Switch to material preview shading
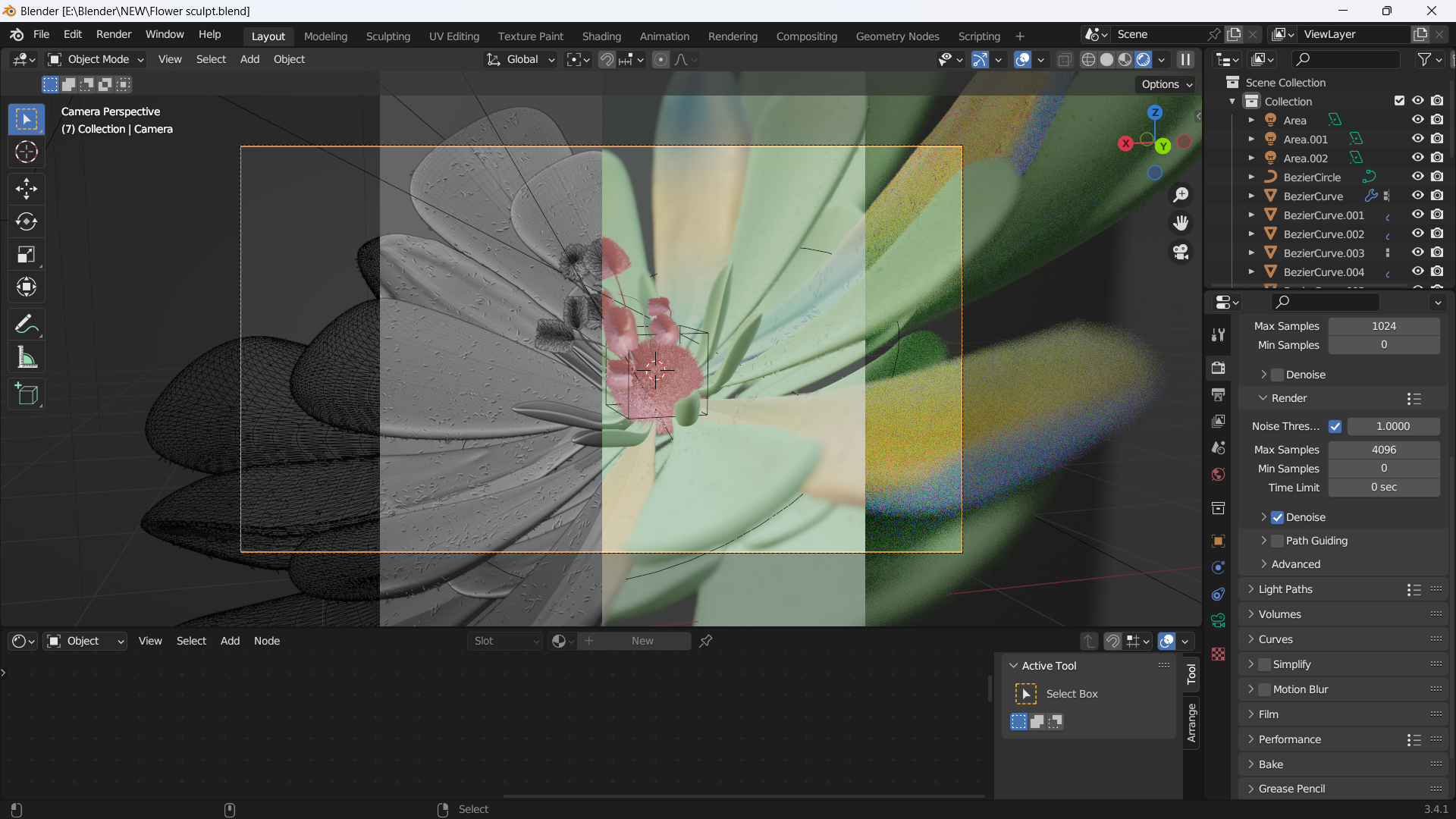 click(1125, 59)
